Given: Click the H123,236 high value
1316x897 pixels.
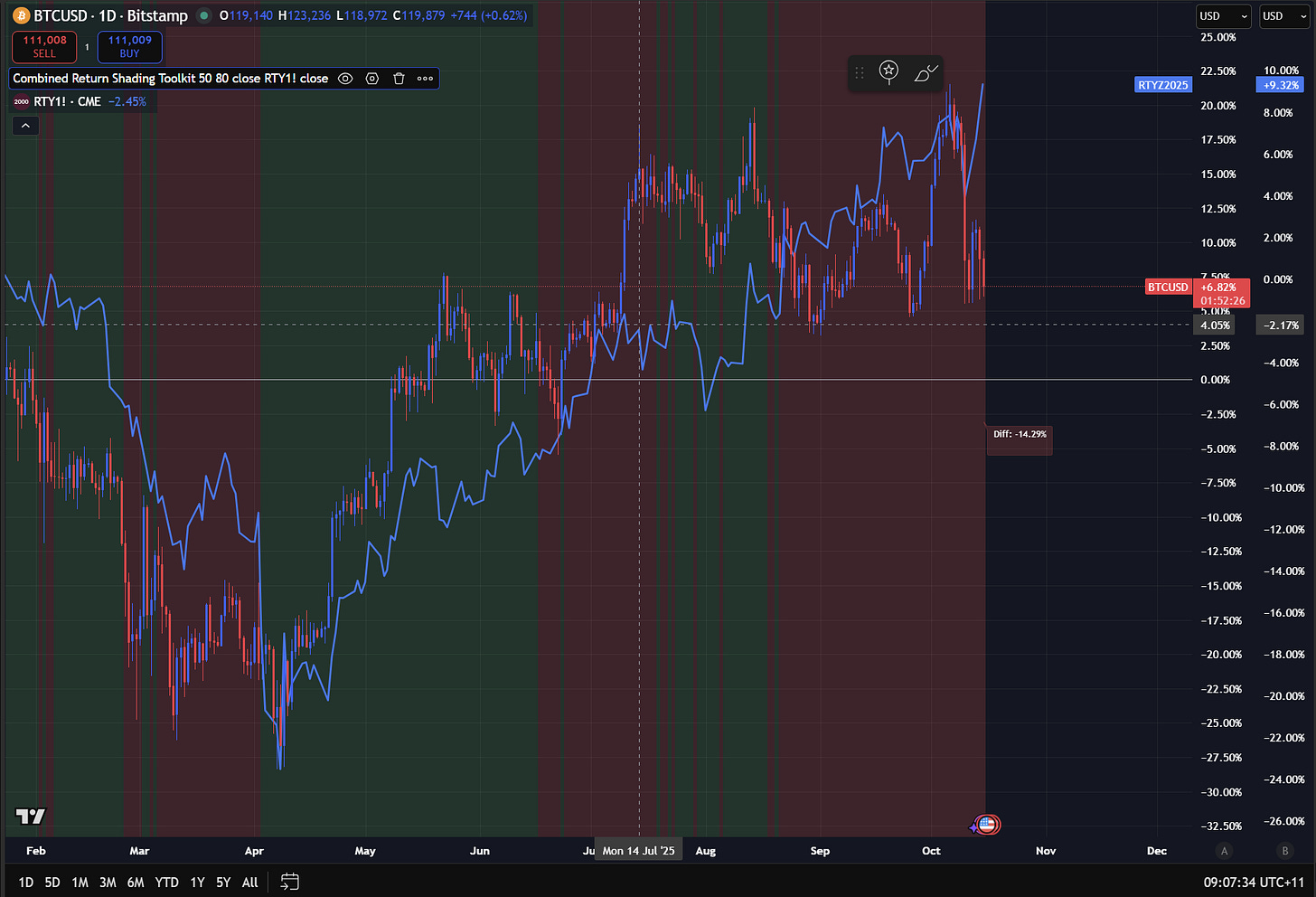Looking at the screenshot, I should (x=305, y=15).
